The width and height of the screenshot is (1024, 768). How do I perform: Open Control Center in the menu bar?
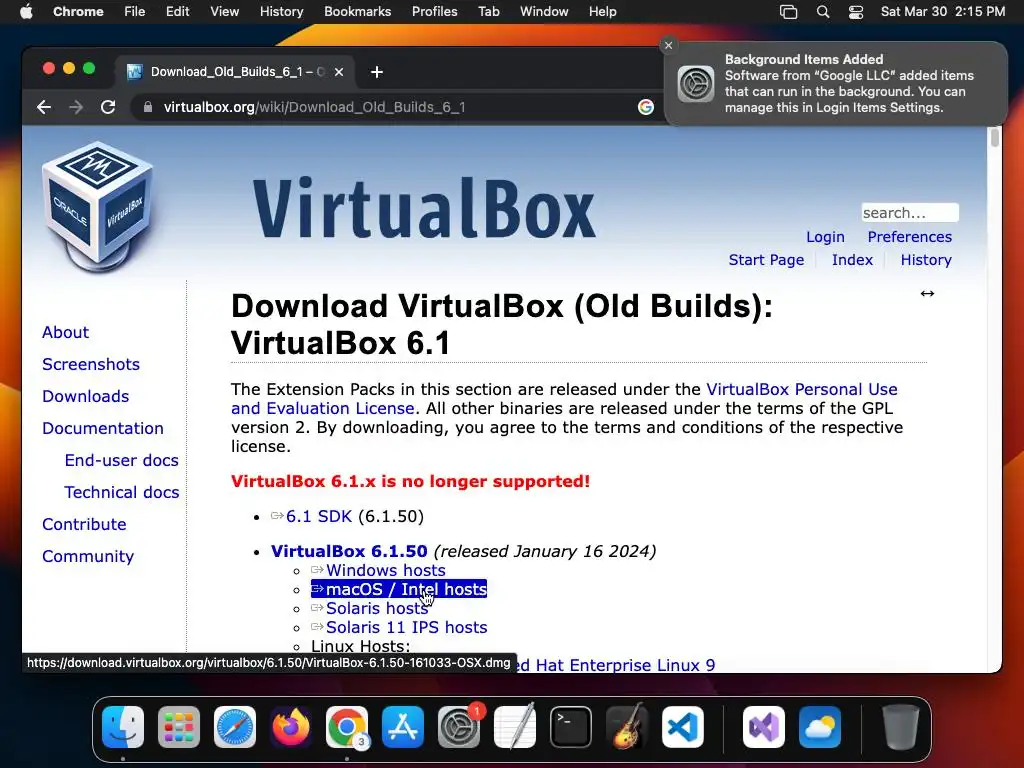tap(856, 12)
